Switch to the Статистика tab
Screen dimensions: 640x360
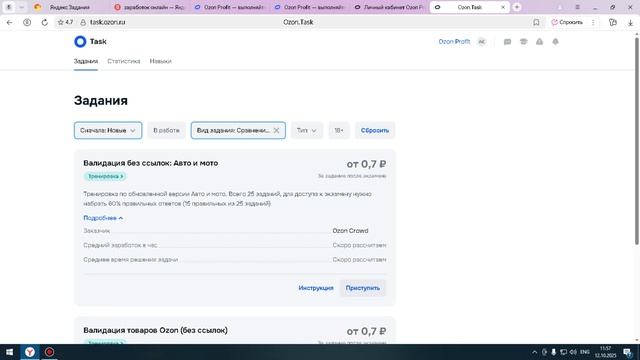pyautogui.click(x=124, y=61)
